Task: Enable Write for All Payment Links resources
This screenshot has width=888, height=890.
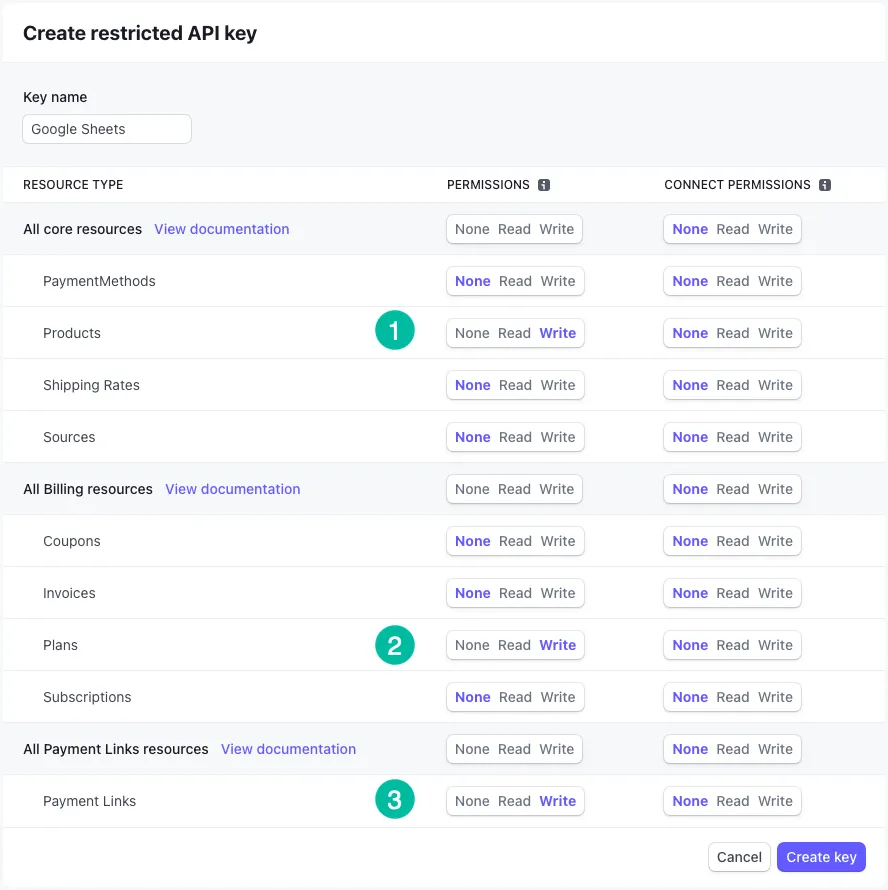Action: pyautogui.click(x=556, y=749)
